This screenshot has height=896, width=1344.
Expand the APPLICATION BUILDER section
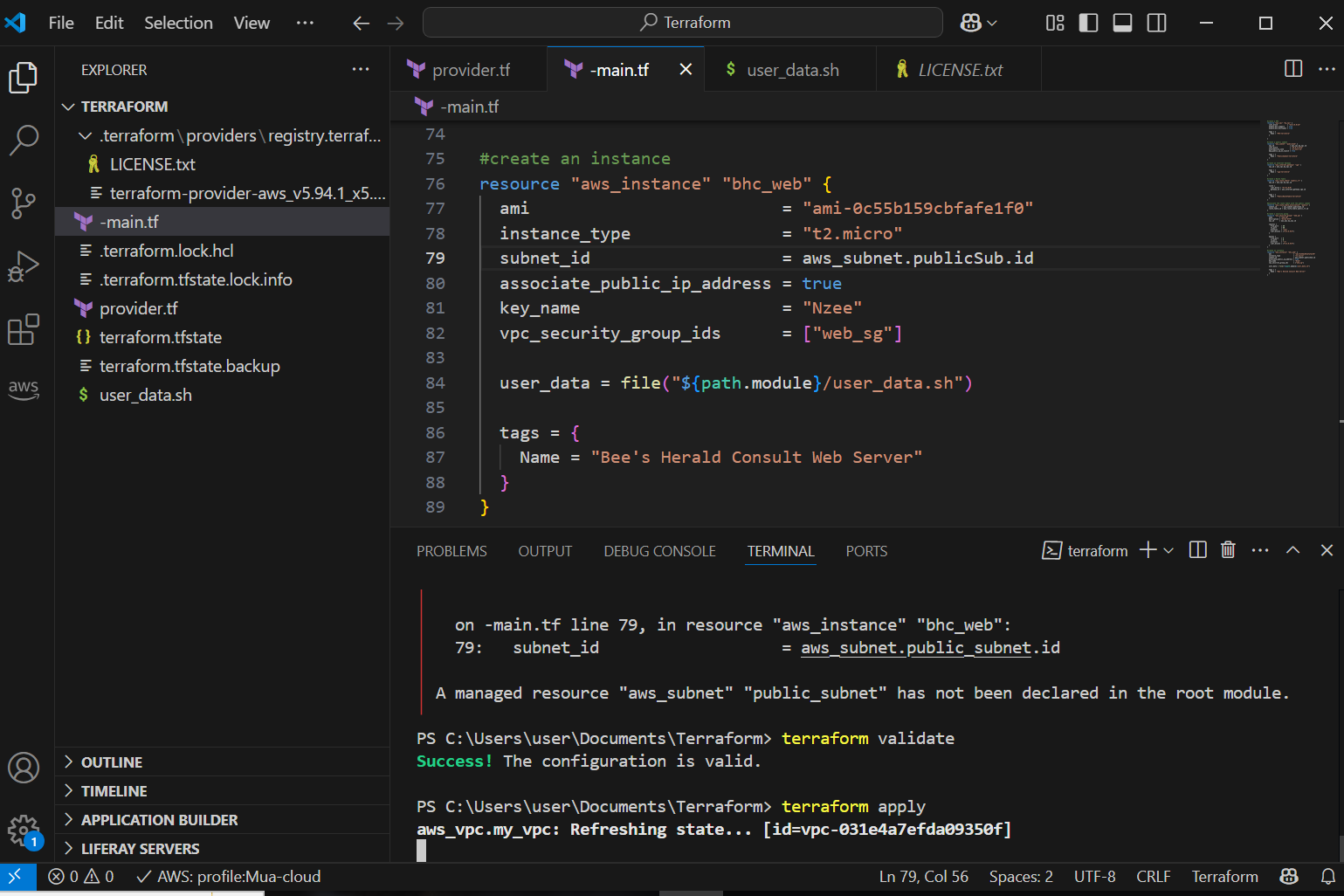223,820
